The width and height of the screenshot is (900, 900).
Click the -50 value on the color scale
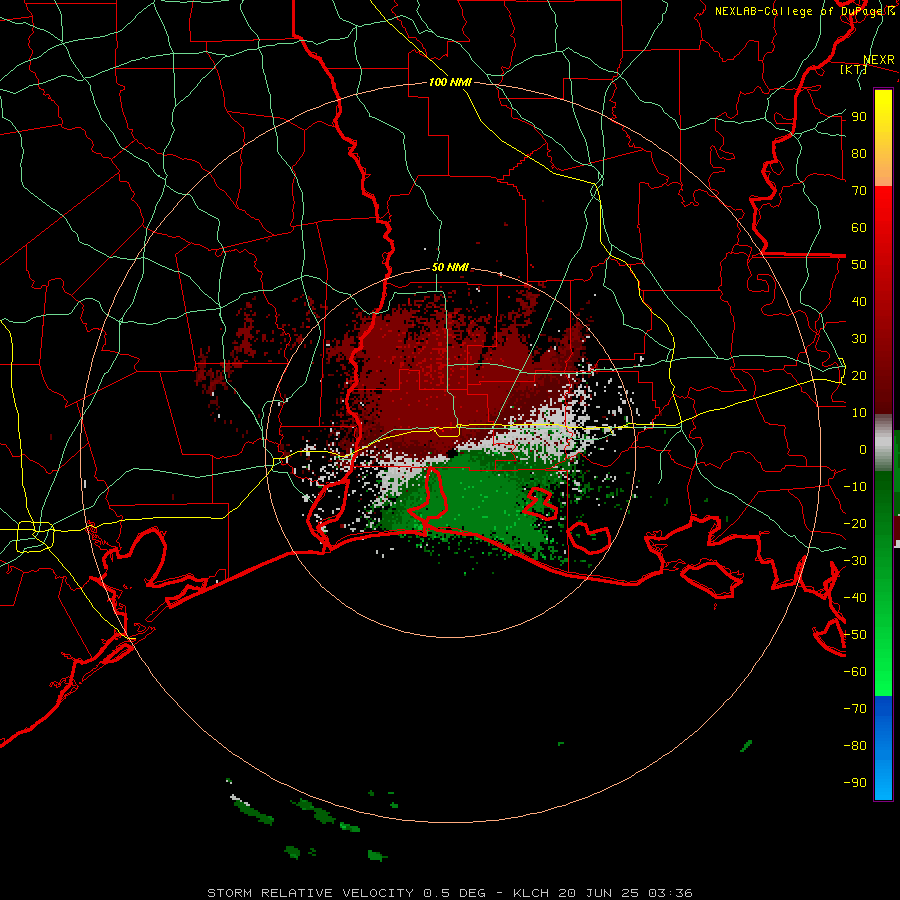pyautogui.click(x=855, y=635)
